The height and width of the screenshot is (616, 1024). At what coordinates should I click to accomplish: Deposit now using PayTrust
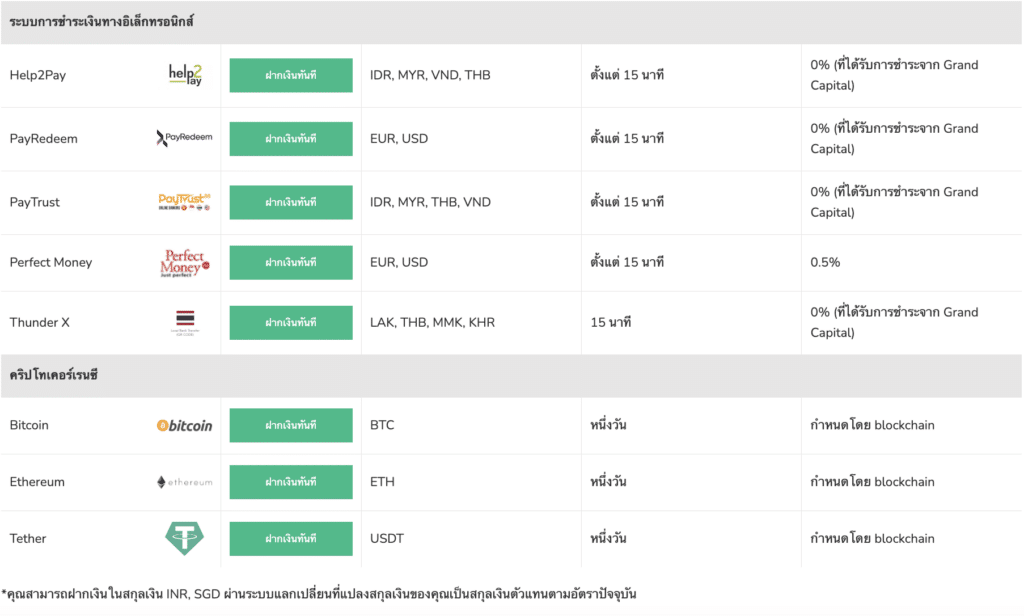[291, 202]
